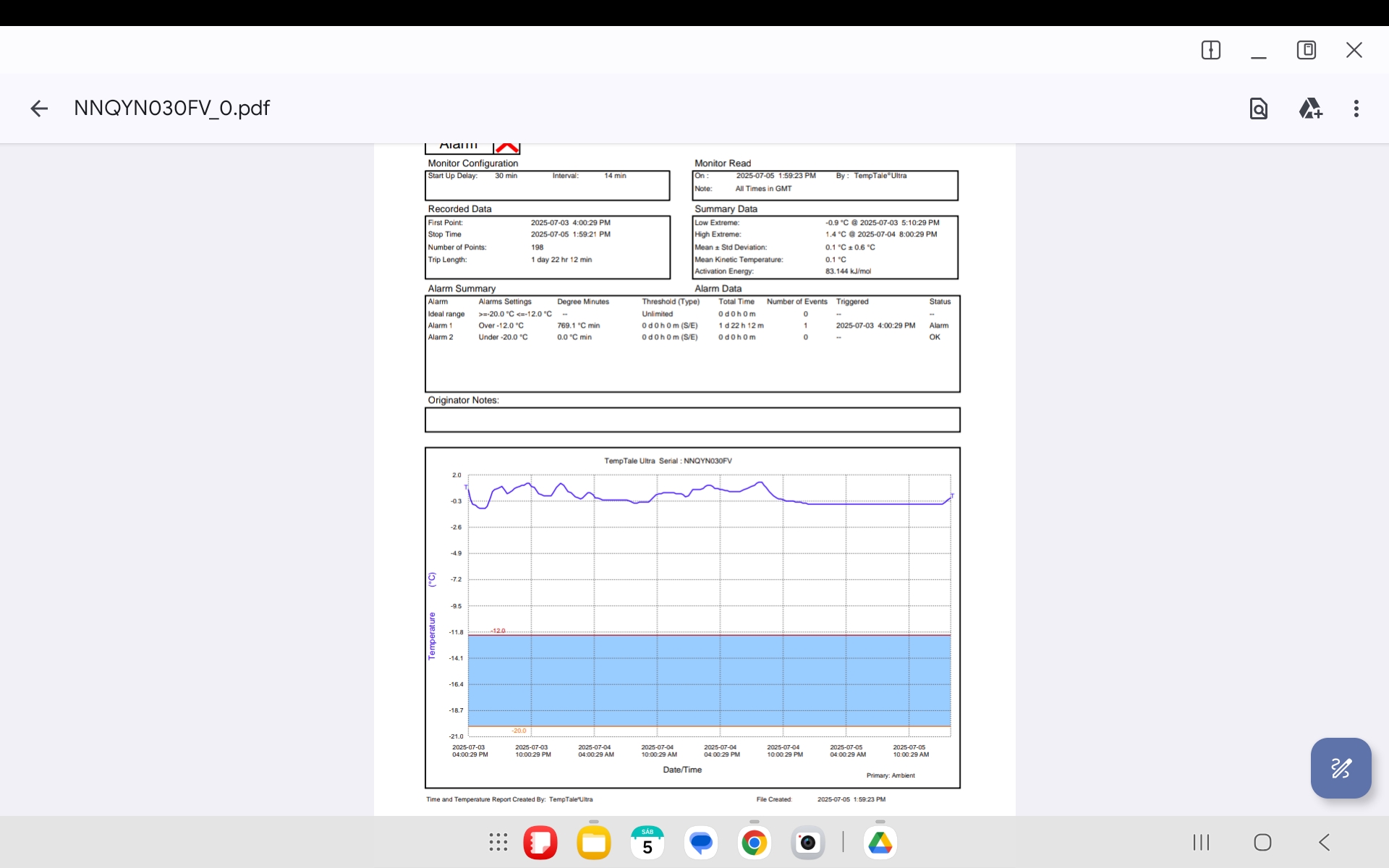Click the Originator Notes empty field

pos(692,420)
